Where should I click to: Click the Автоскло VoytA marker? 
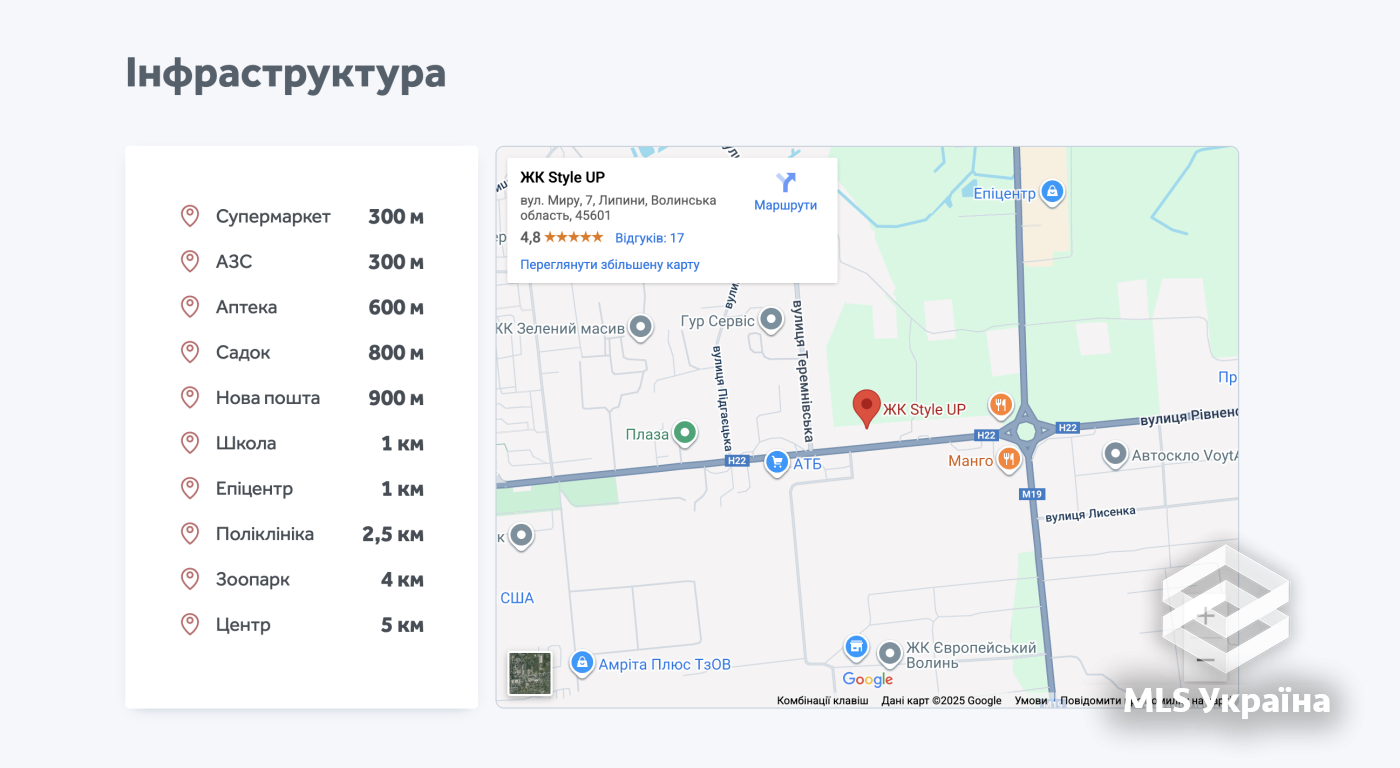tap(1115, 454)
